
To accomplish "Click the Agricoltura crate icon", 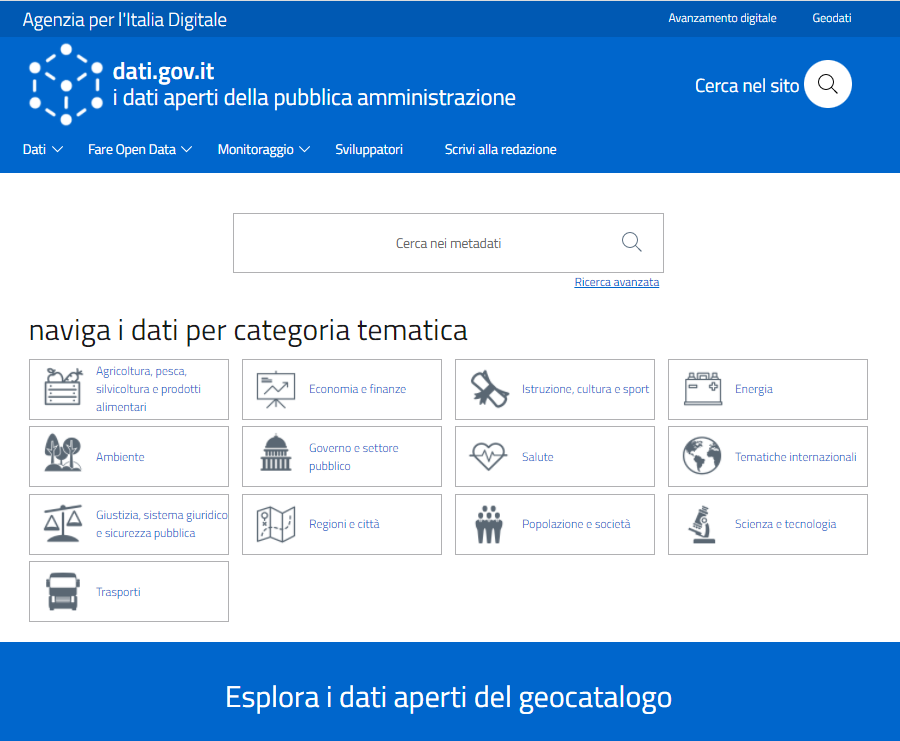I will click(63, 388).
